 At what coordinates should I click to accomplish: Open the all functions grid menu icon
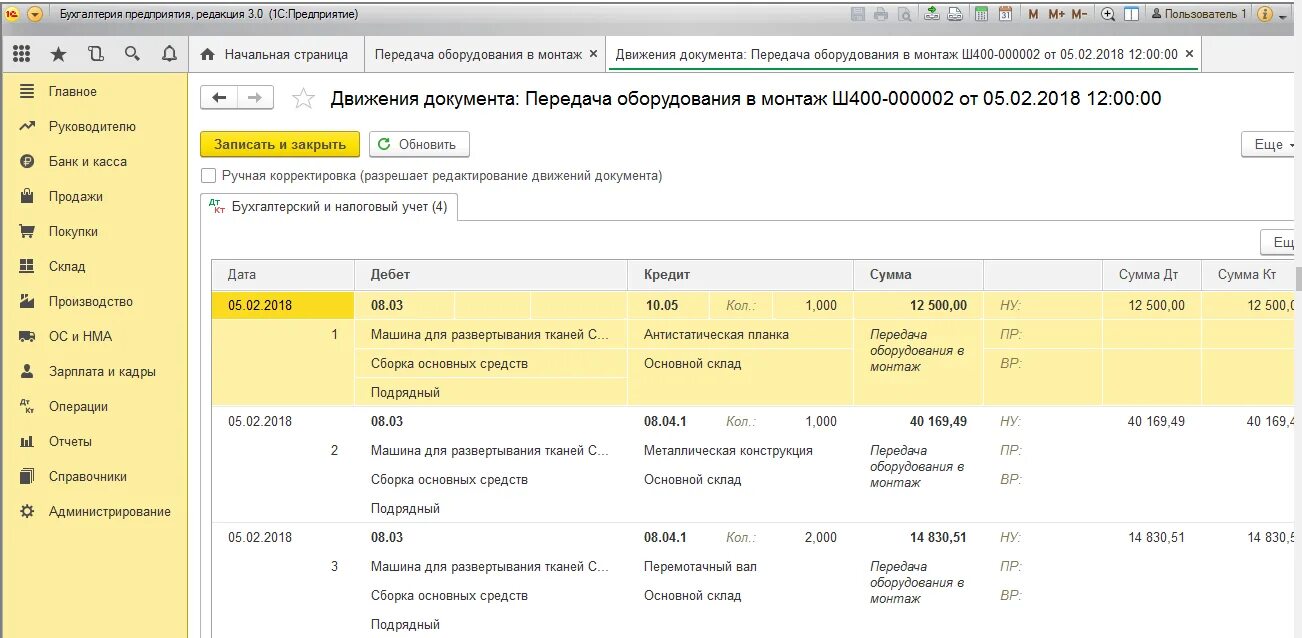point(22,53)
